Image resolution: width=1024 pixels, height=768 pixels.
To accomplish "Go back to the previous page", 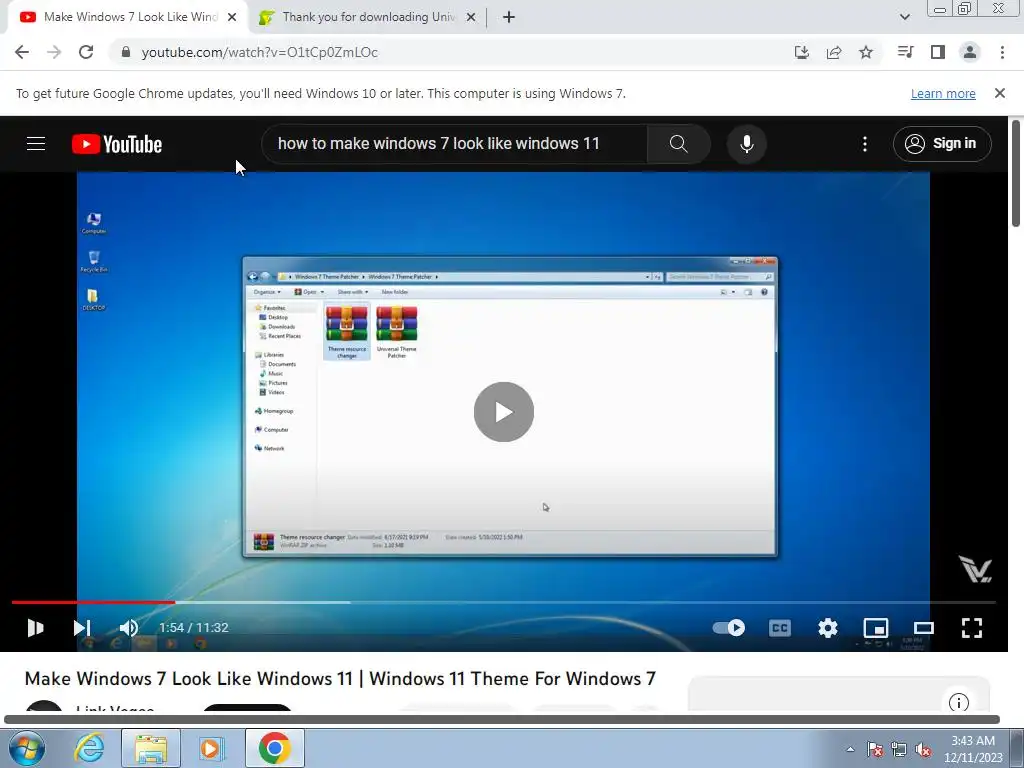I will click(22, 52).
